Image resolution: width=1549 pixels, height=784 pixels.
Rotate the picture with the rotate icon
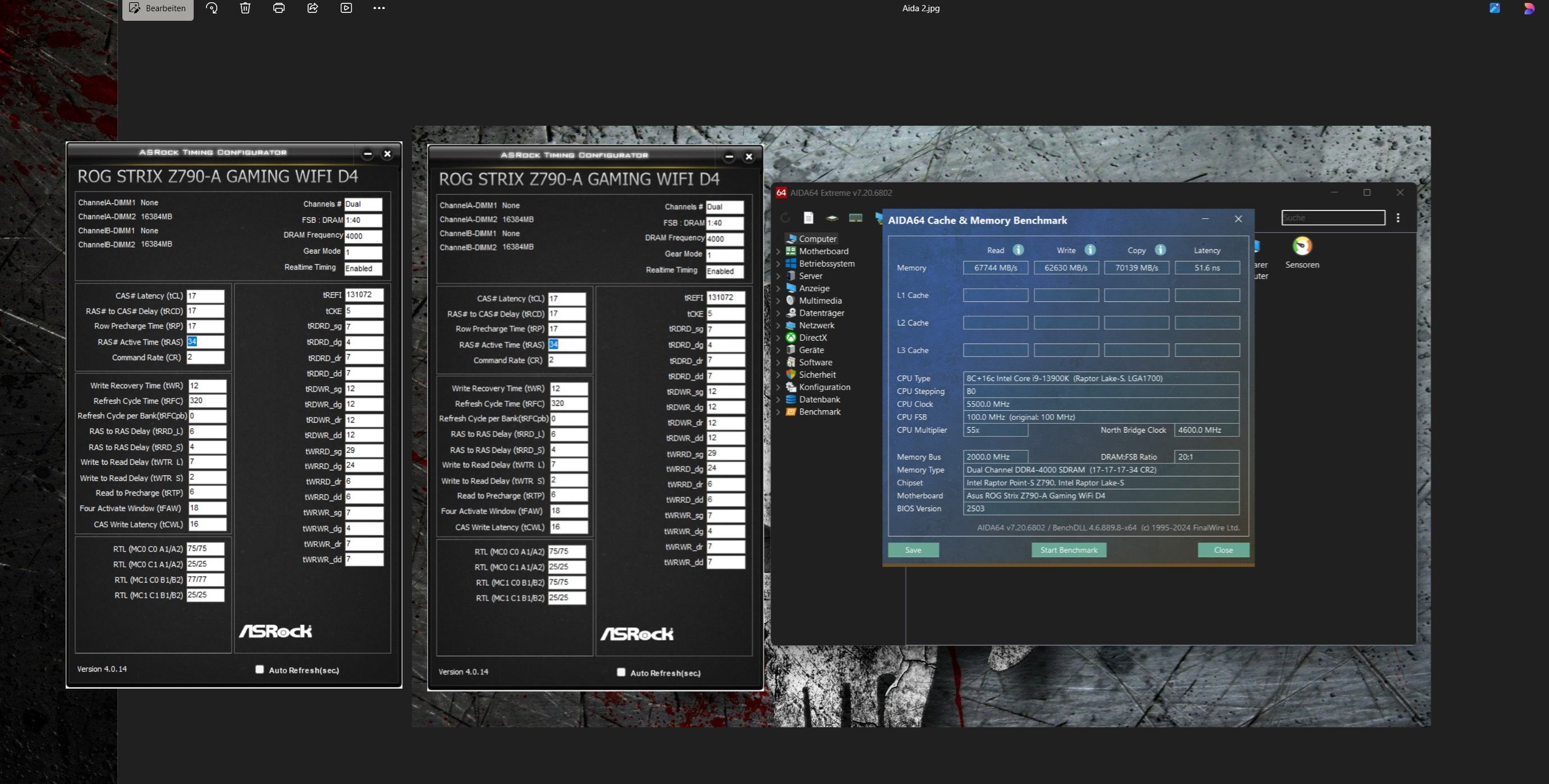click(212, 8)
